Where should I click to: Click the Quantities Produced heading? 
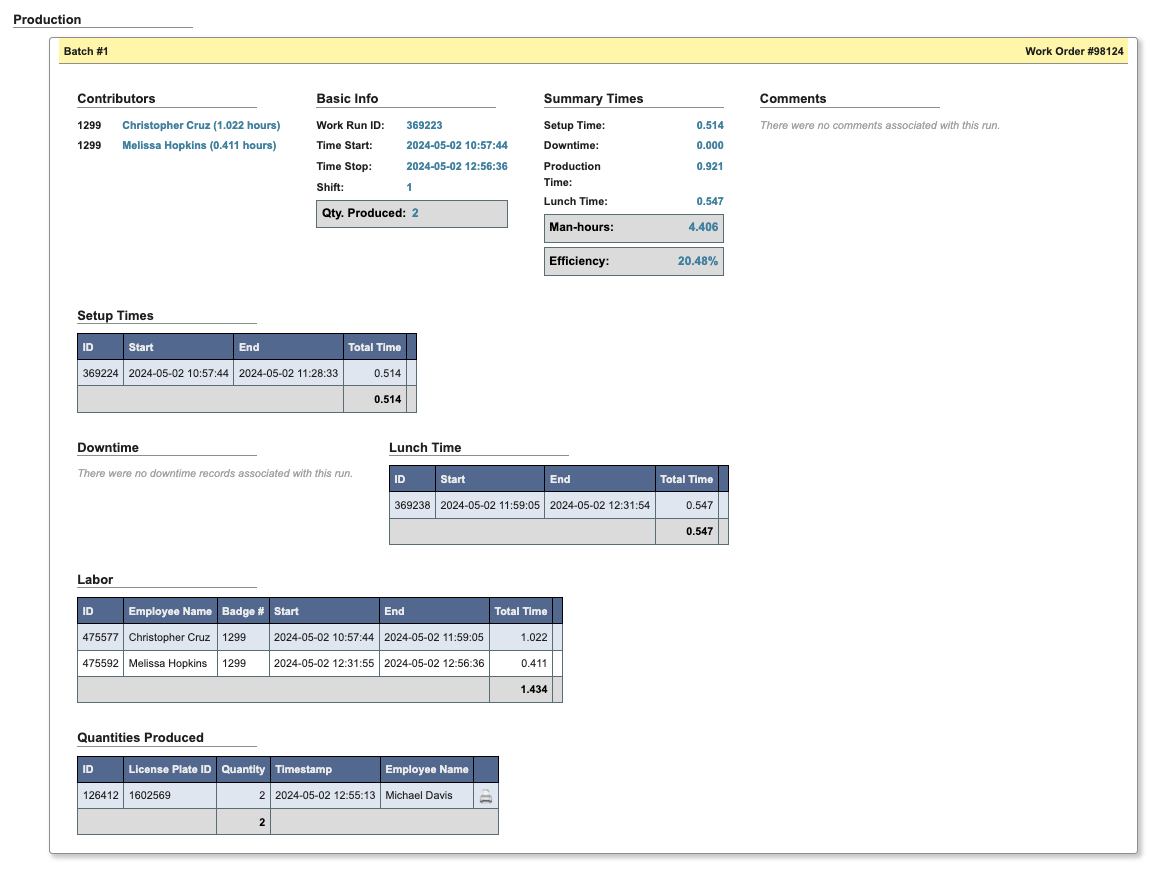tap(140, 738)
